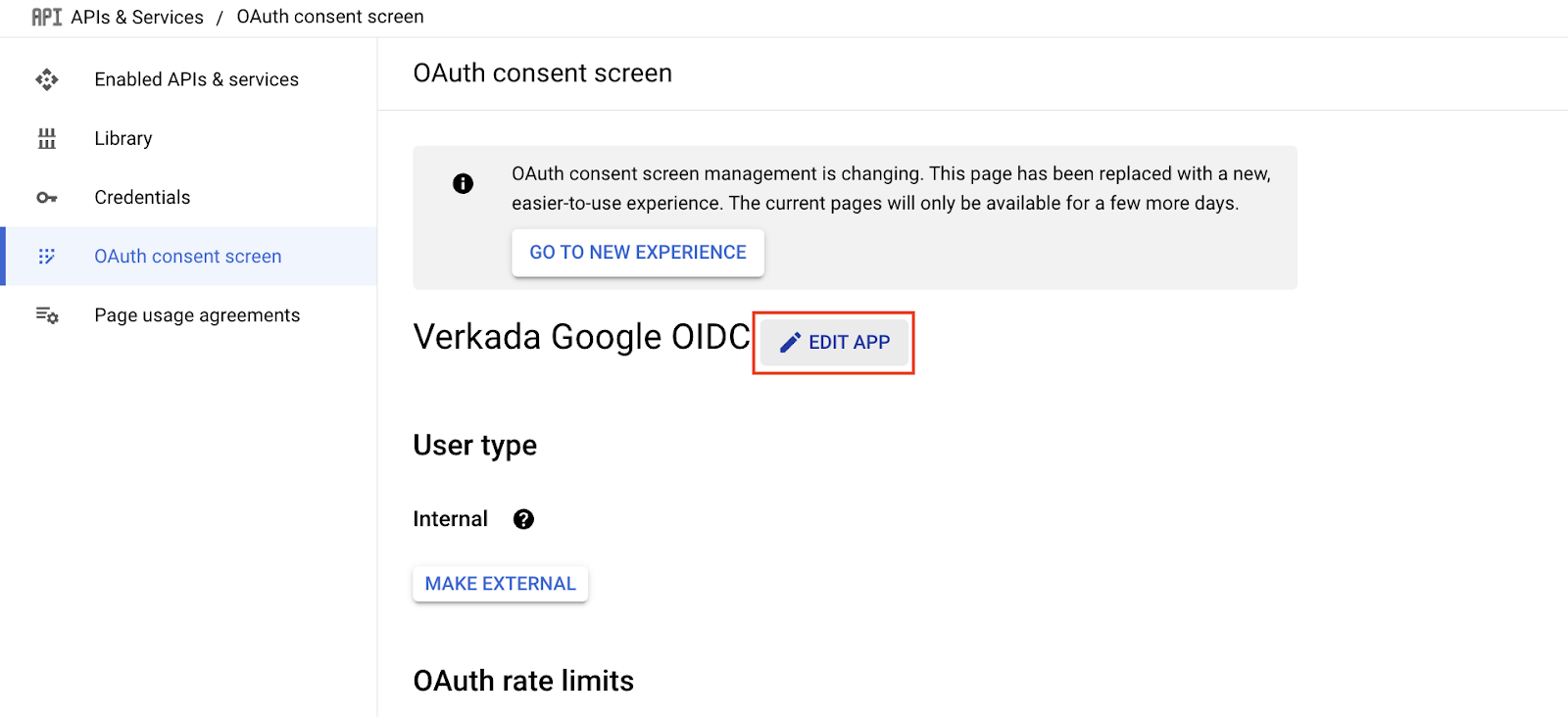Click the OAuth consent screen breadcrumb
The height and width of the screenshot is (717, 1568).
click(330, 18)
